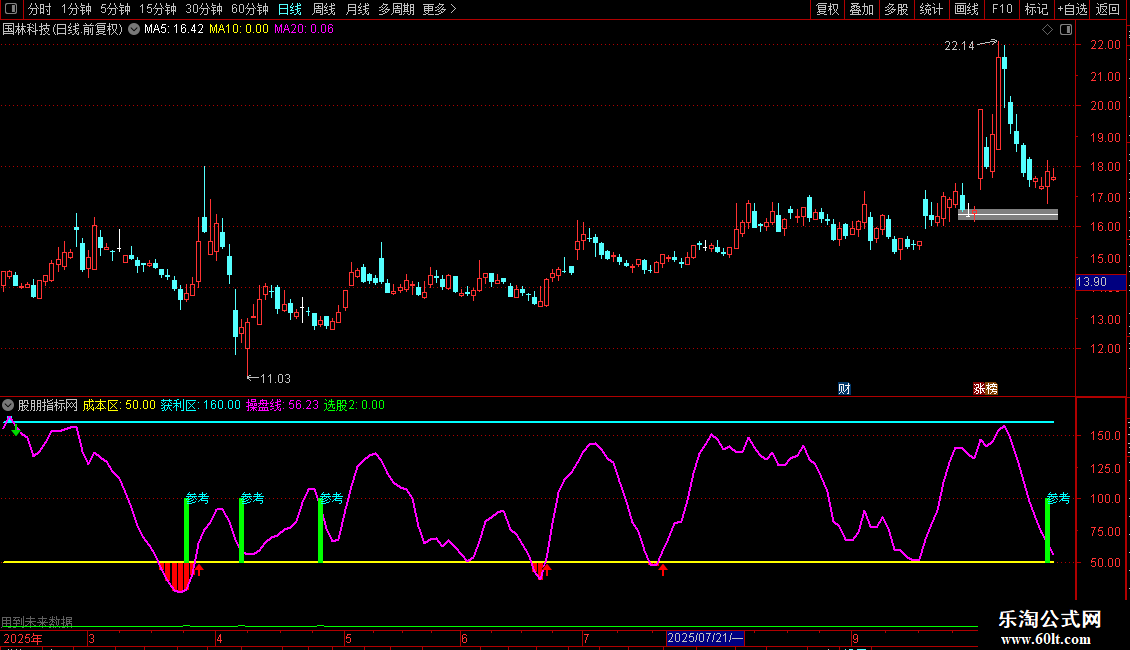Add stock with +自选 button

tap(1071, 10)
